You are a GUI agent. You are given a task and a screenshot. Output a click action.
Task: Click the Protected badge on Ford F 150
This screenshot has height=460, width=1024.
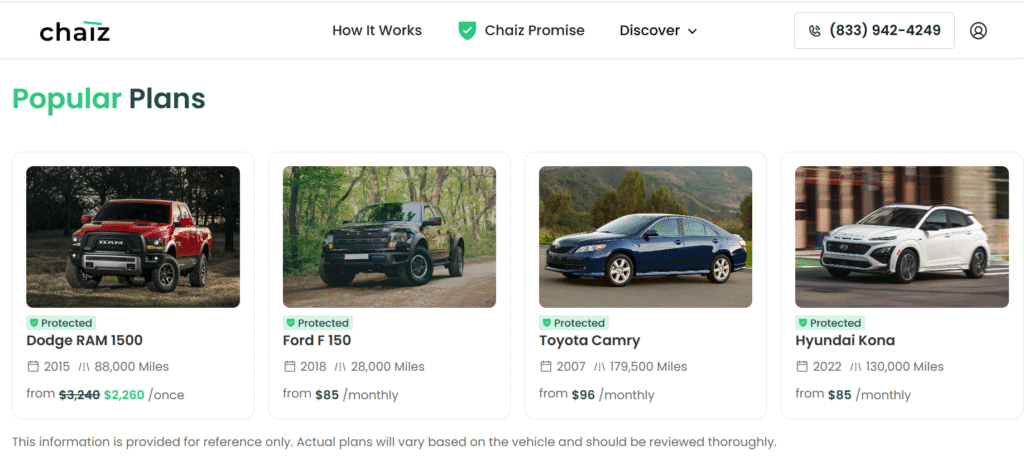317,323
